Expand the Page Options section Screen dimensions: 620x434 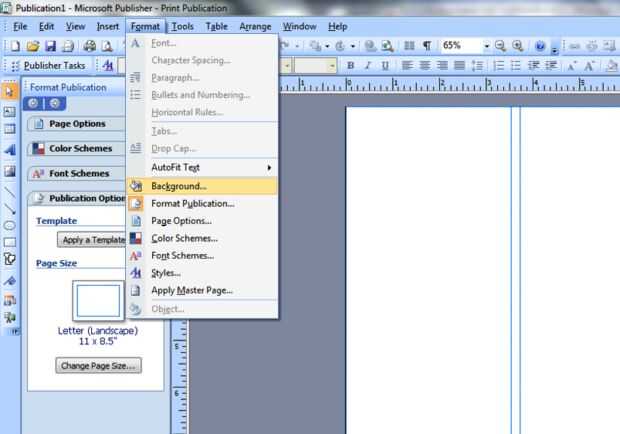[76, 124]
